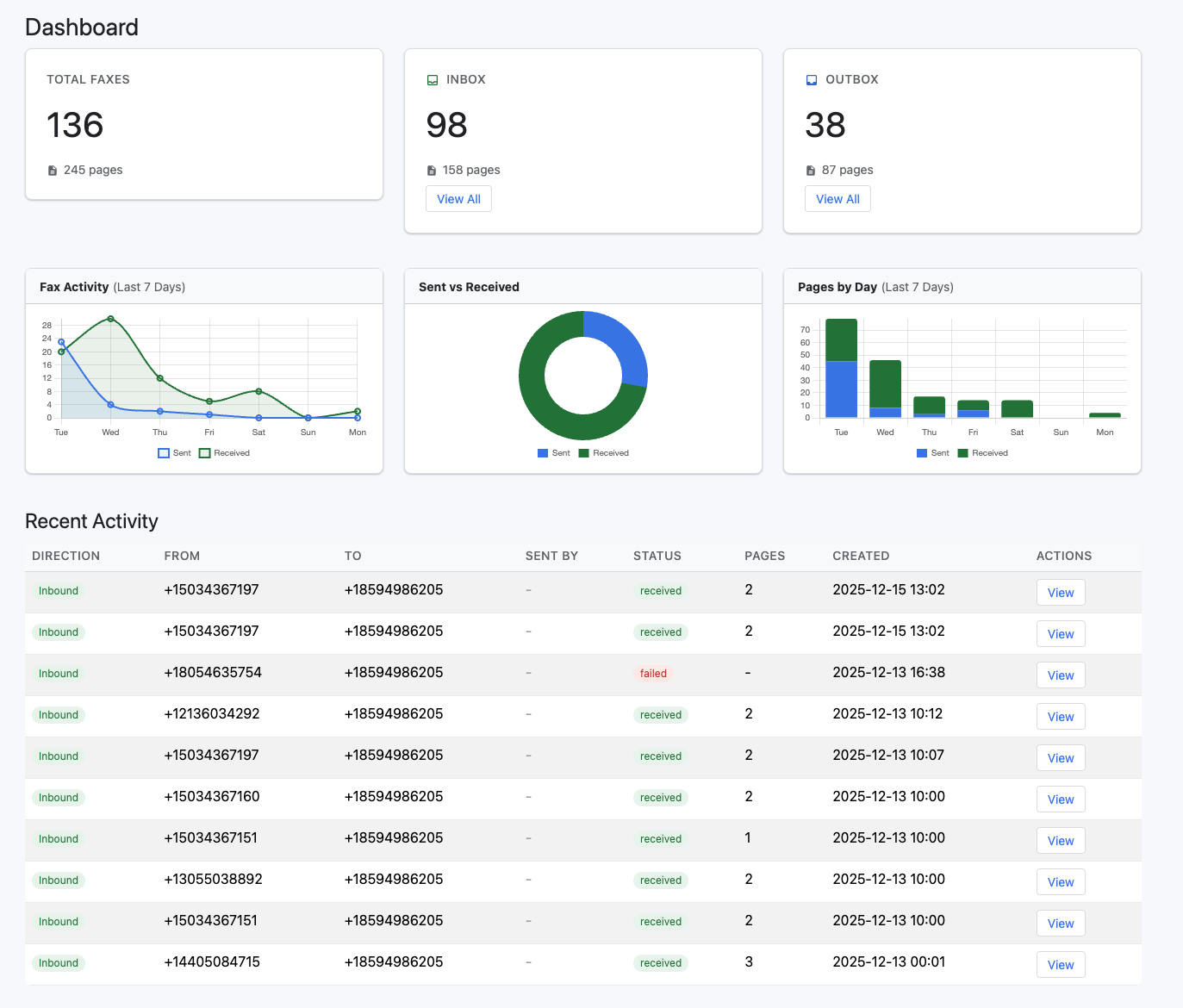Click the Outbox icon in the Outbox card

tap(812, 79)
